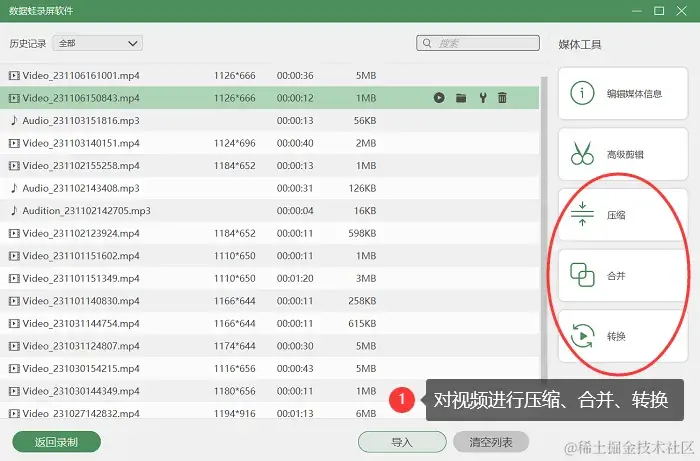
Task: Select file name Audio_231102143408.mp3
Action: coord(81,188)
